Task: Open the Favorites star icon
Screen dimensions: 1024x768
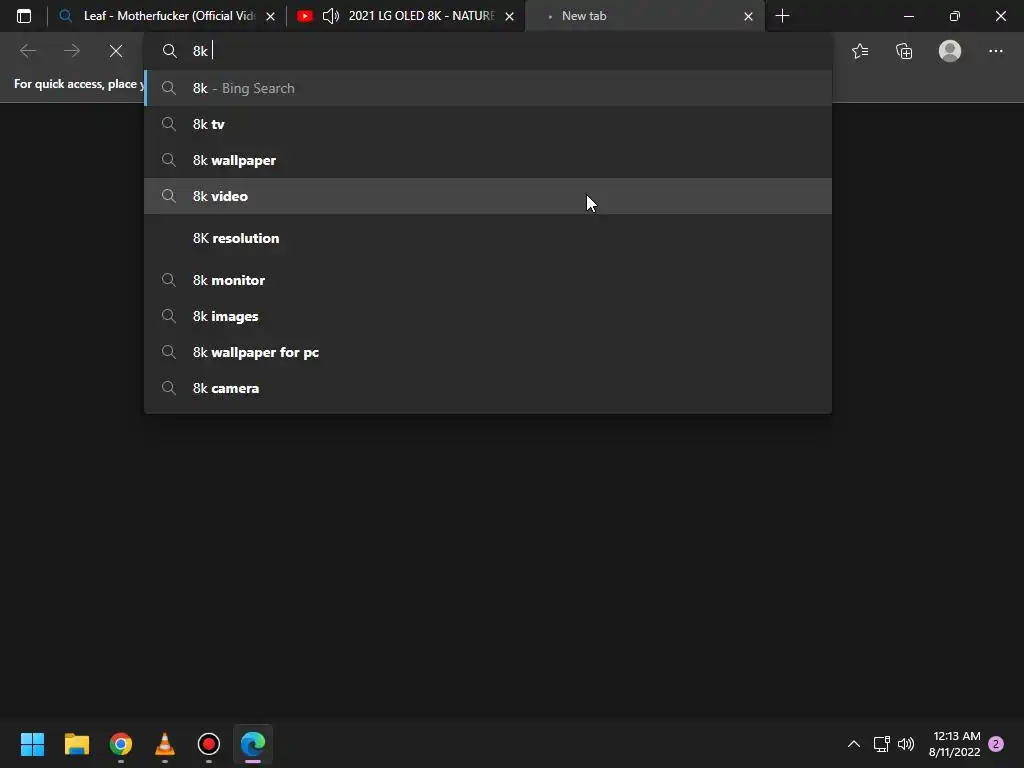Action: pyautogui.click(x=860, y=51)
